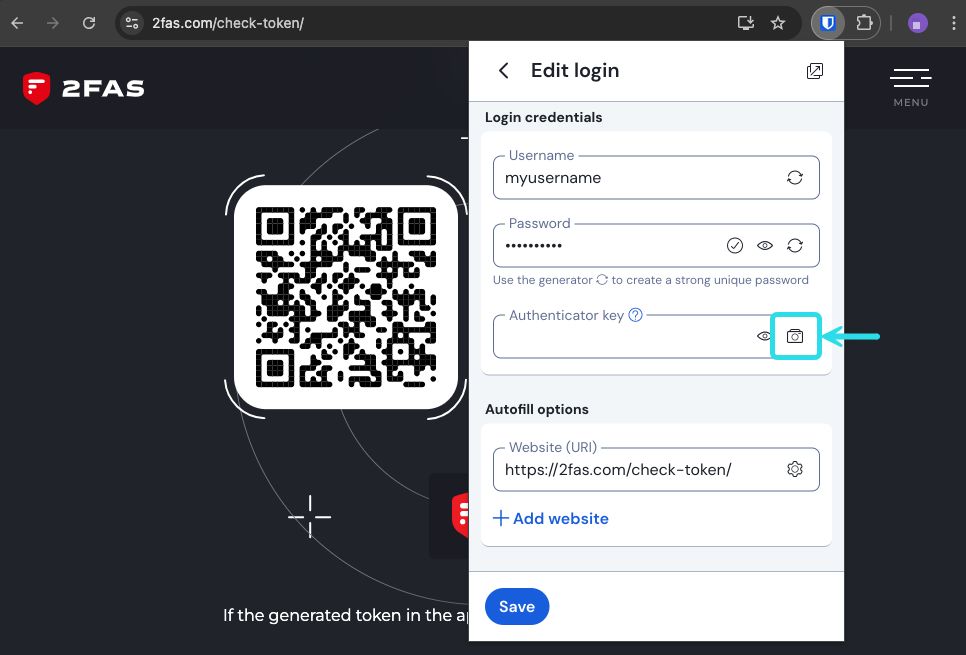966x655 pixels.
Task: Click the browser forward arrow
Action: pyautogui.click(x=53, y=23)
